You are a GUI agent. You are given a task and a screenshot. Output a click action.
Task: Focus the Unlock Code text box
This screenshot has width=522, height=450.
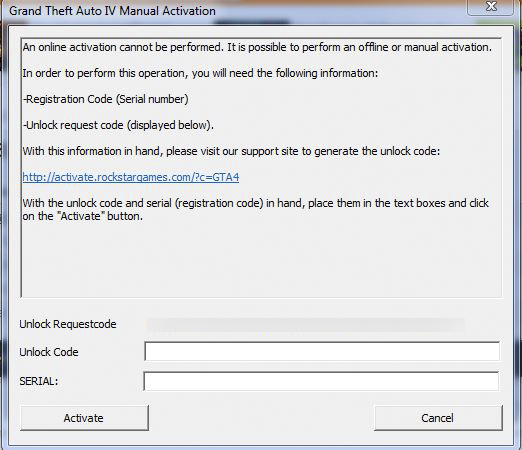coord(322,351)
